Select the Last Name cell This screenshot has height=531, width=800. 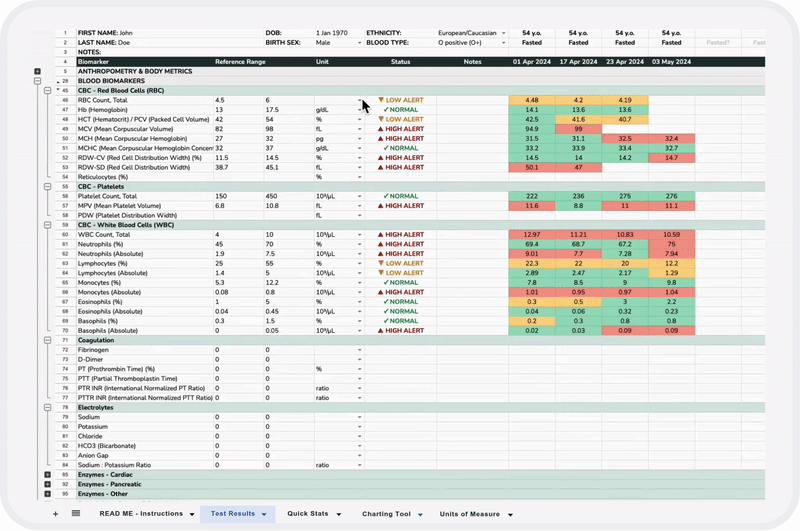(170, 42)
